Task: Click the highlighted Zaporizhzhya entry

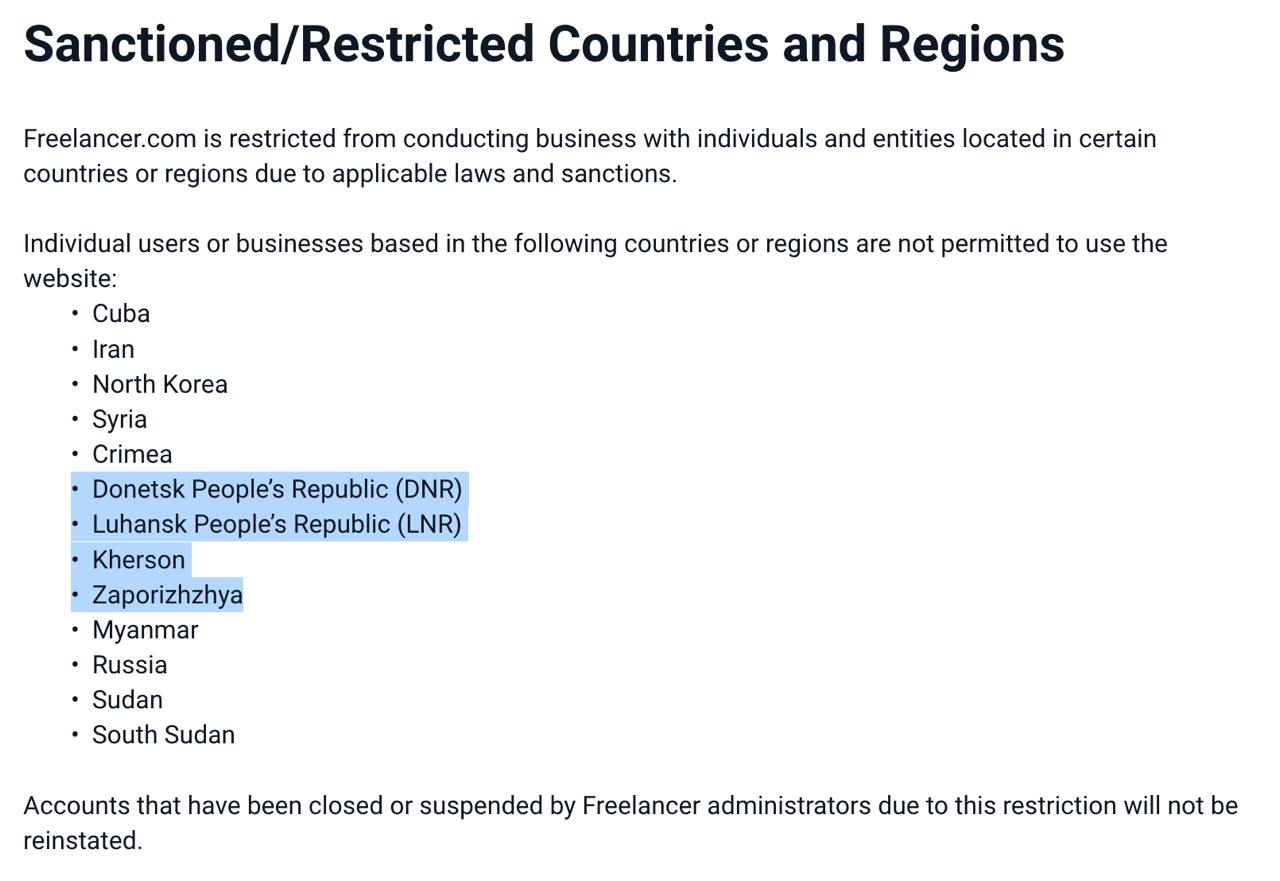Action: click(167, 595)
